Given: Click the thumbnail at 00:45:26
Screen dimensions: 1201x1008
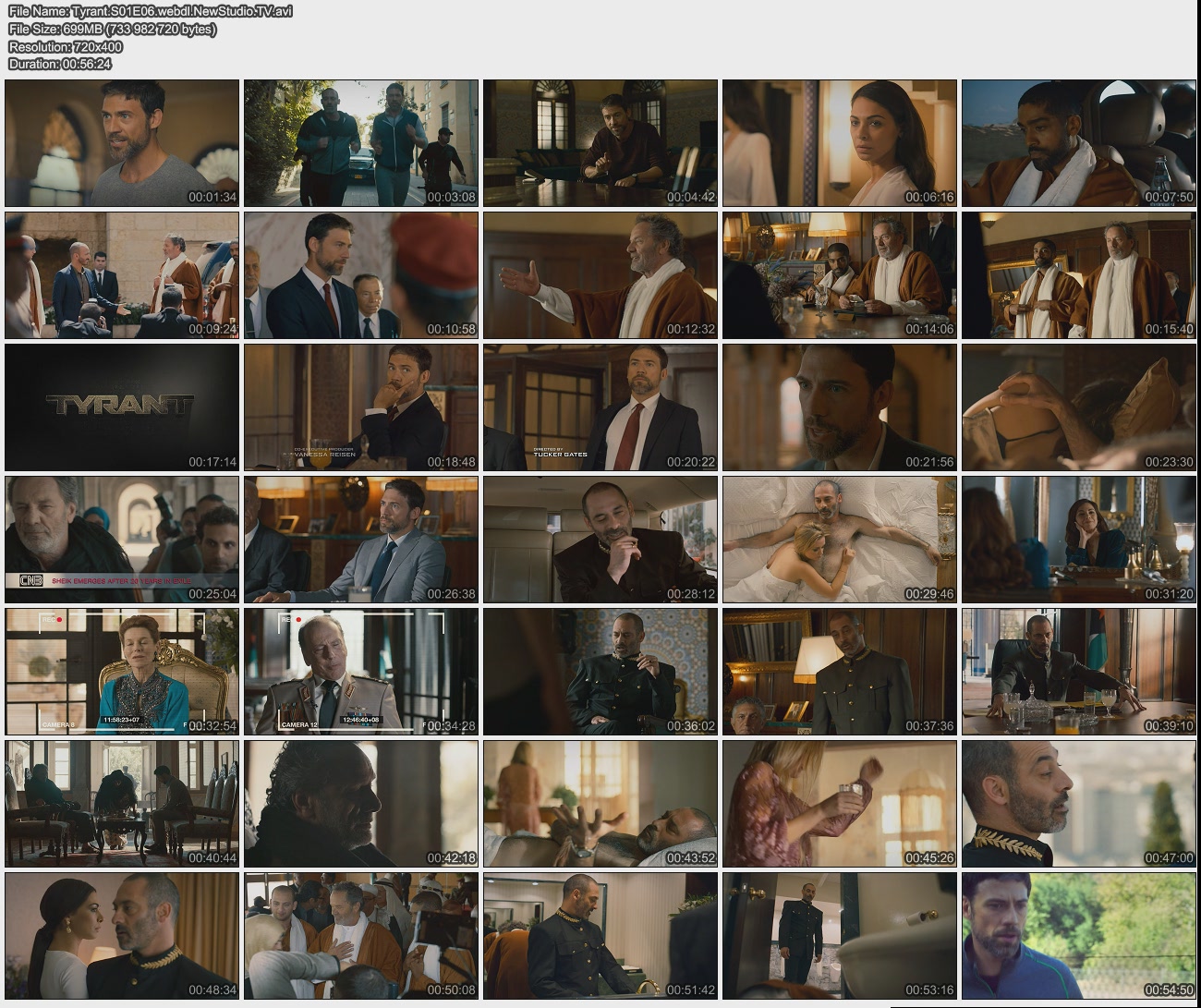Looking at the screenshot, I should (839, 803).
